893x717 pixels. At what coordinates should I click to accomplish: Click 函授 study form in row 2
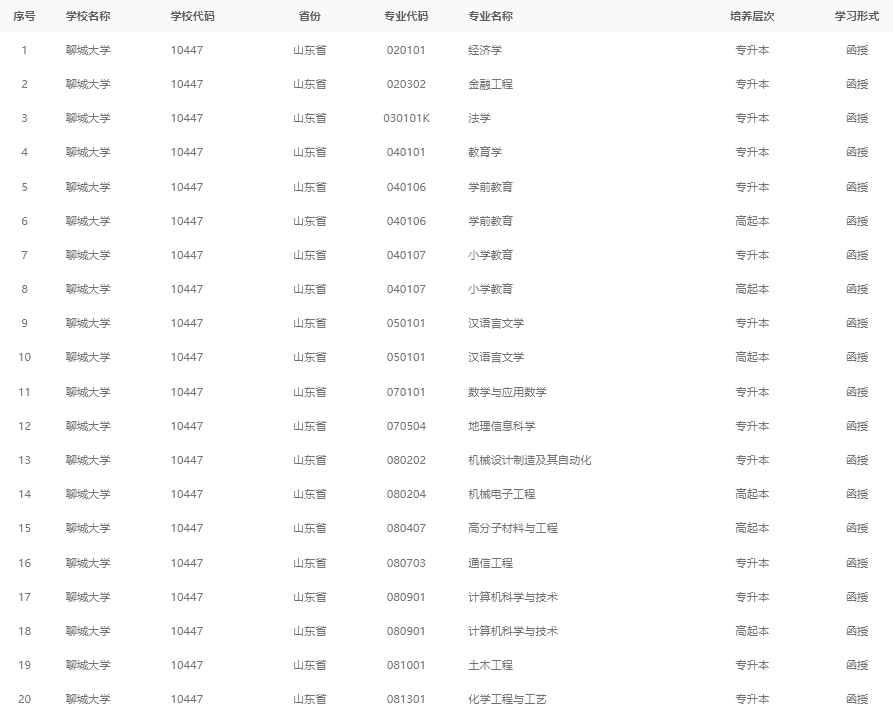(857, 84)
